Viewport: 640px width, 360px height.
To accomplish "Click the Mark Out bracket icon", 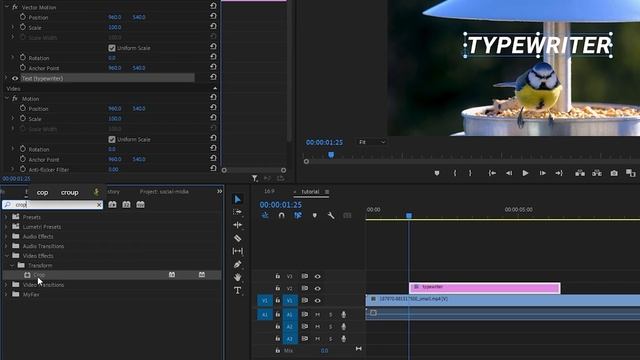I will 470,173.
